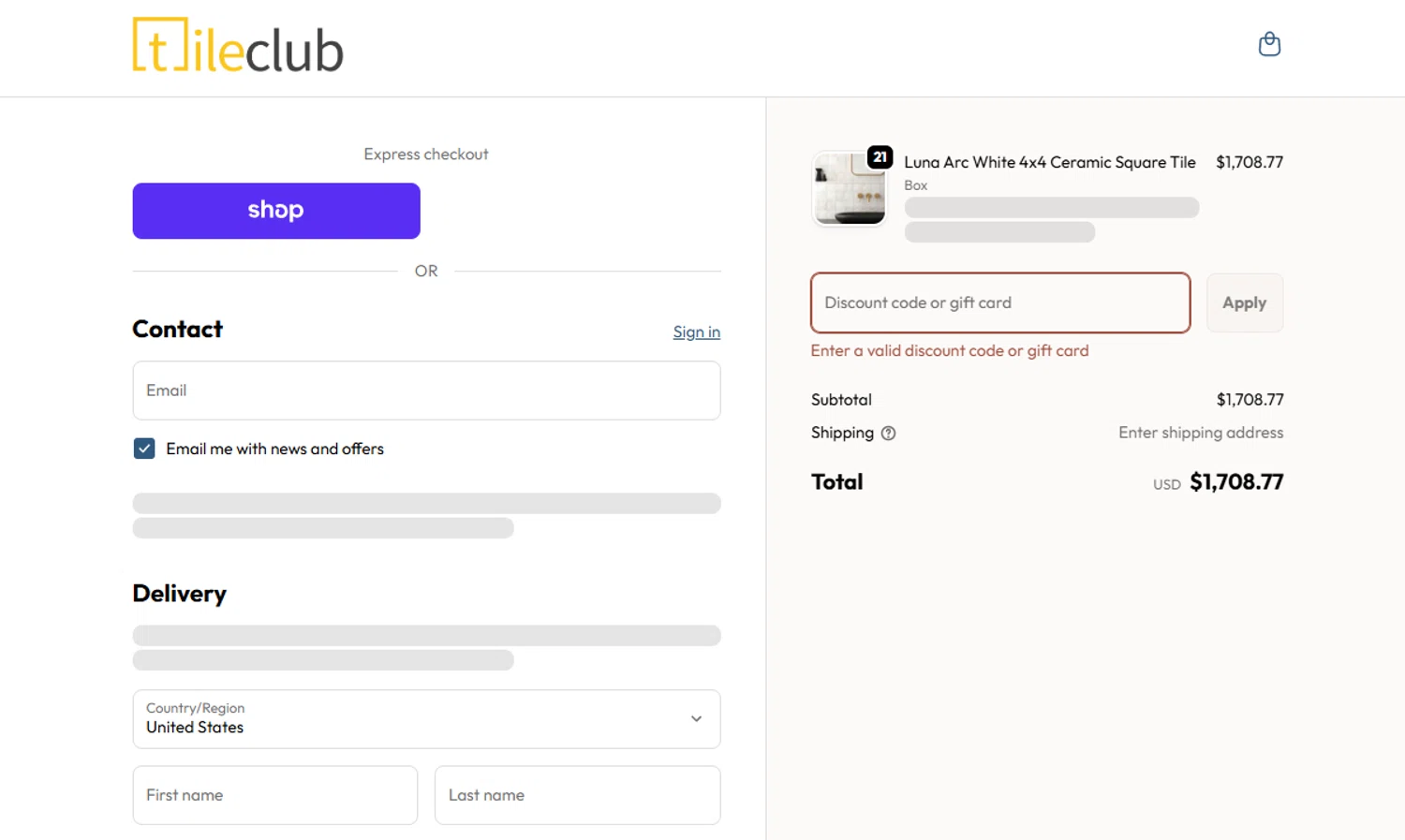Click the Sign in link

point(696,332)
